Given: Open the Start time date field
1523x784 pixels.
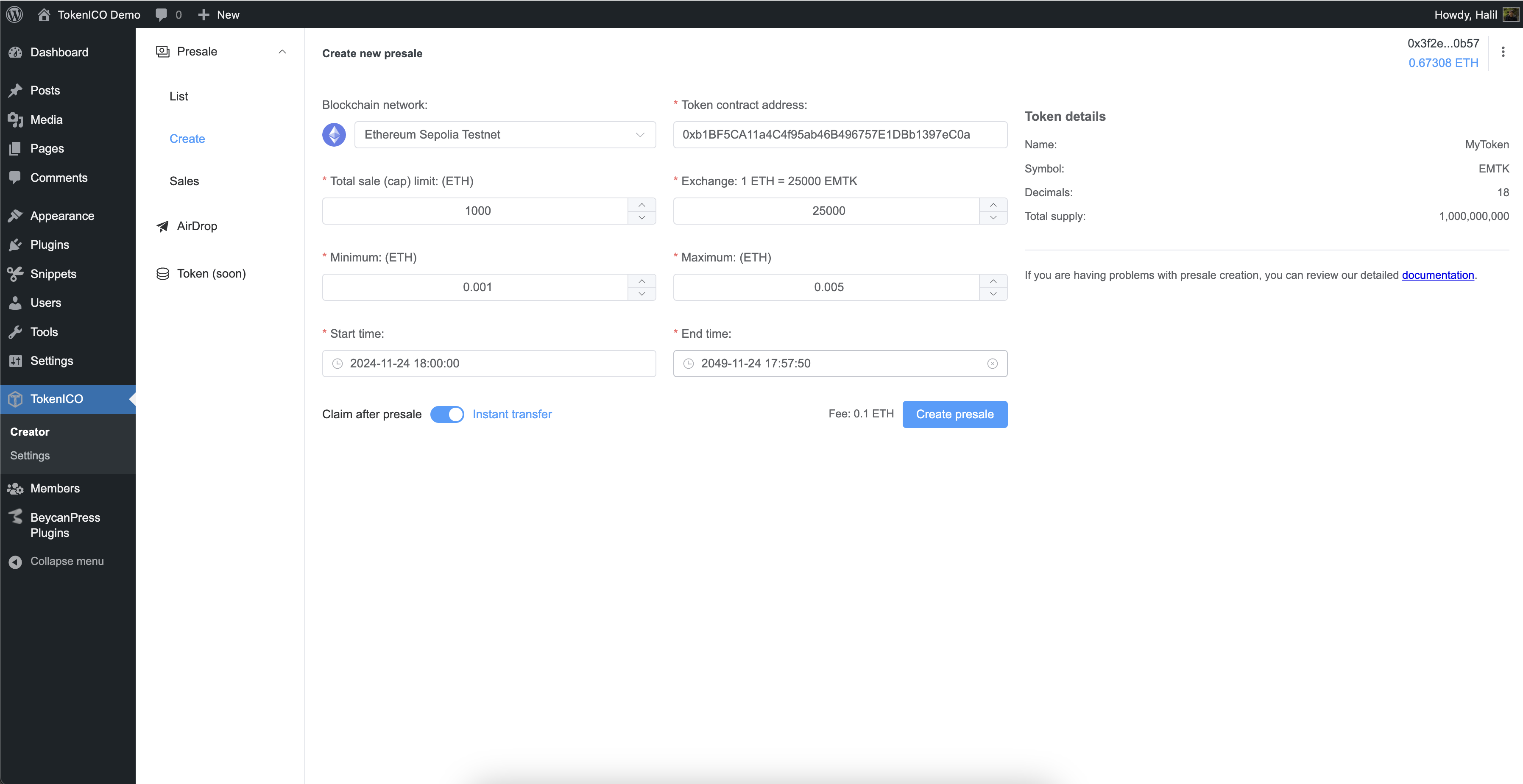Looking at the screenshot, I should (x=489, y=363).
